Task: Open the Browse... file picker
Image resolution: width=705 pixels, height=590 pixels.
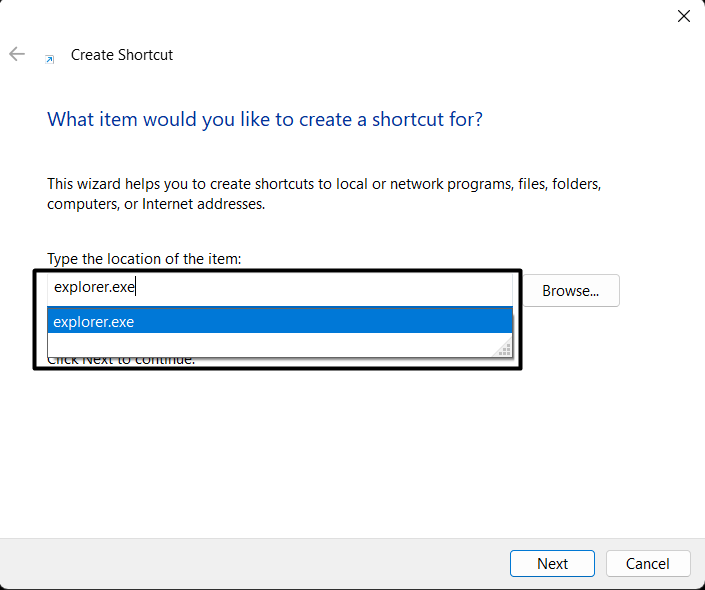Action: [570, 291]
